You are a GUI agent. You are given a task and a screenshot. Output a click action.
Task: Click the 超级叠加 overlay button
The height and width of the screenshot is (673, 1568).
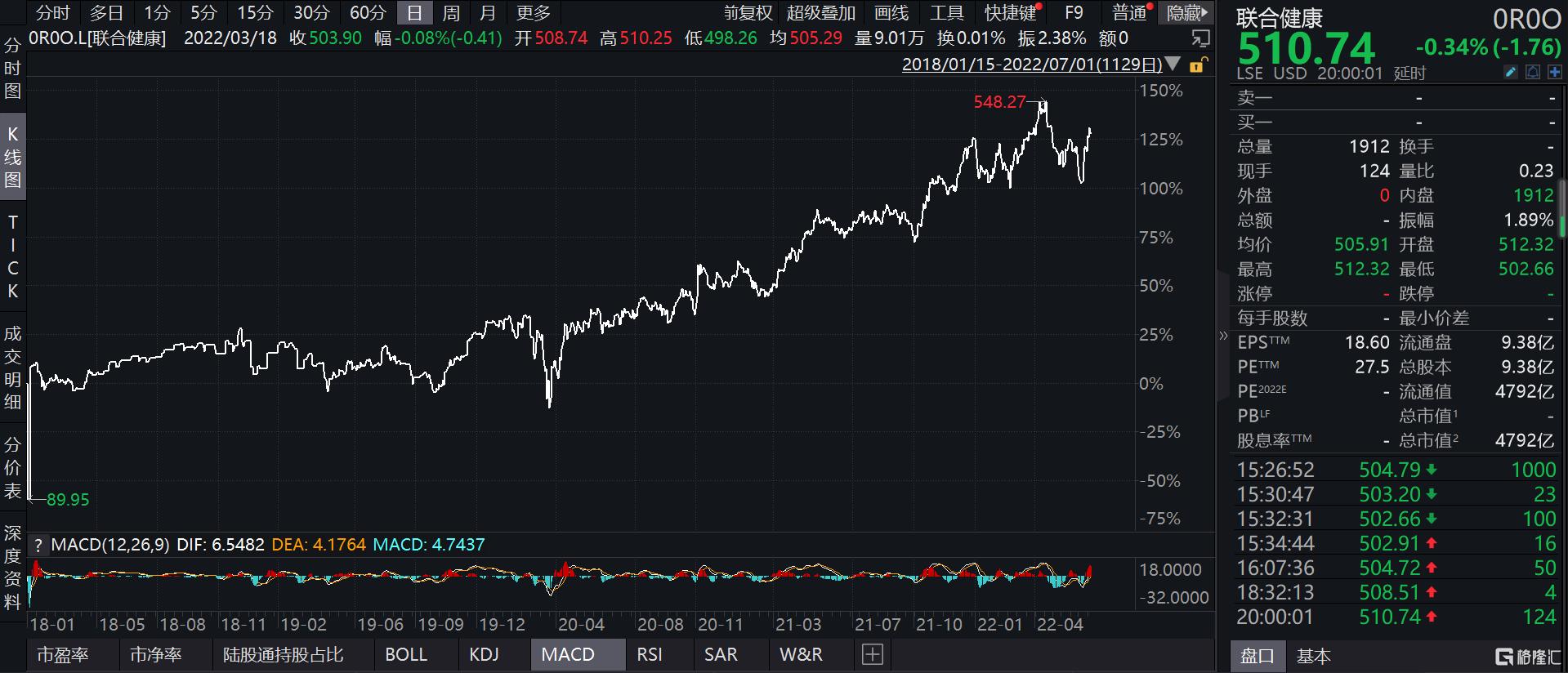click(x=821, y=12)
